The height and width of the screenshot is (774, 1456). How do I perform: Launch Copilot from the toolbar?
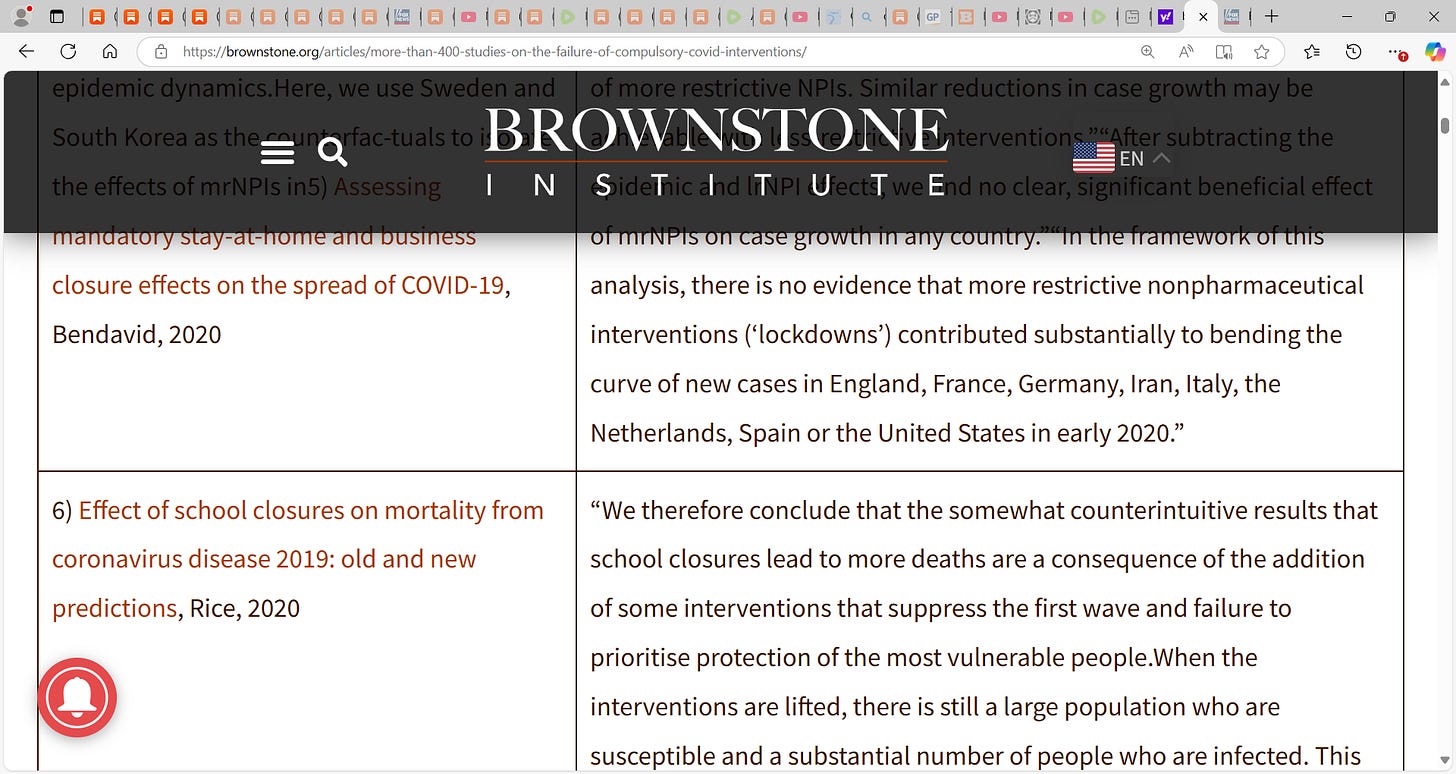click(x=1435, y=52)
